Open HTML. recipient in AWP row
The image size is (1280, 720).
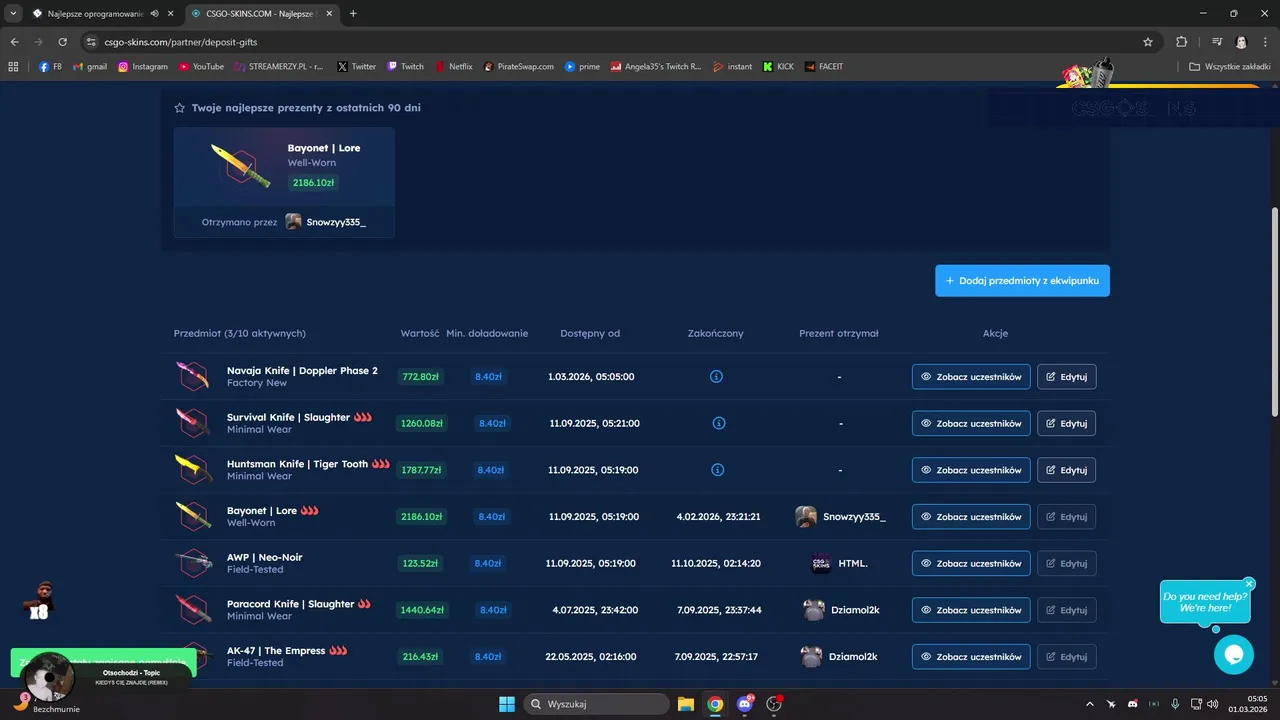(840, 563)
